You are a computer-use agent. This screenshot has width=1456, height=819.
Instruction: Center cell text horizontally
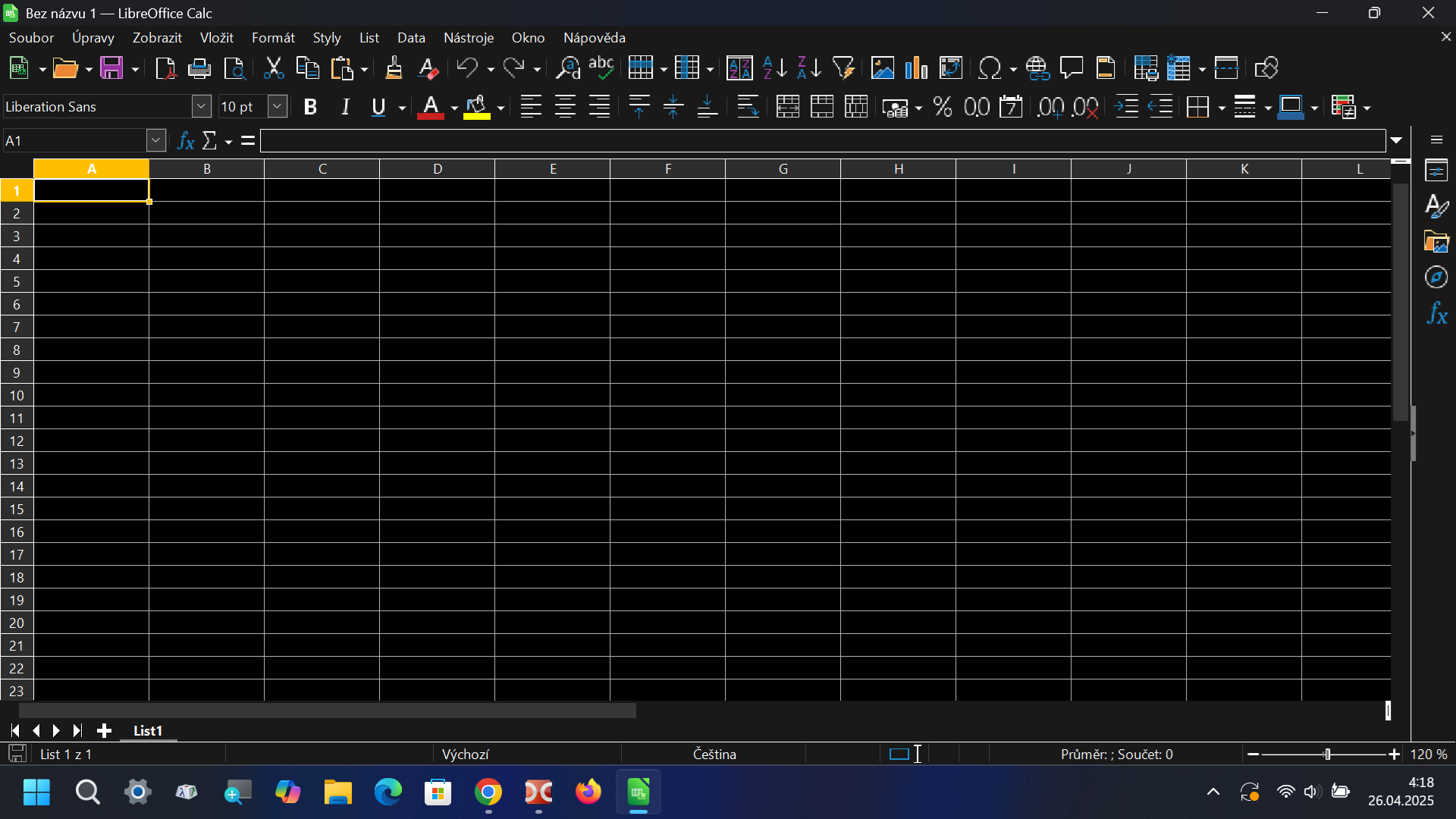coord(565,107)
